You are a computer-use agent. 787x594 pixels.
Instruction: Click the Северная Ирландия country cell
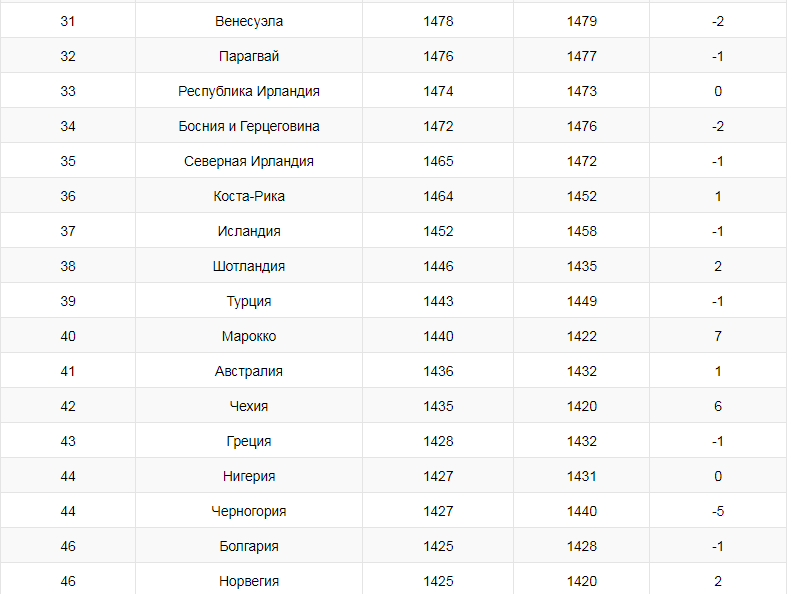click(x=249, y=161)
